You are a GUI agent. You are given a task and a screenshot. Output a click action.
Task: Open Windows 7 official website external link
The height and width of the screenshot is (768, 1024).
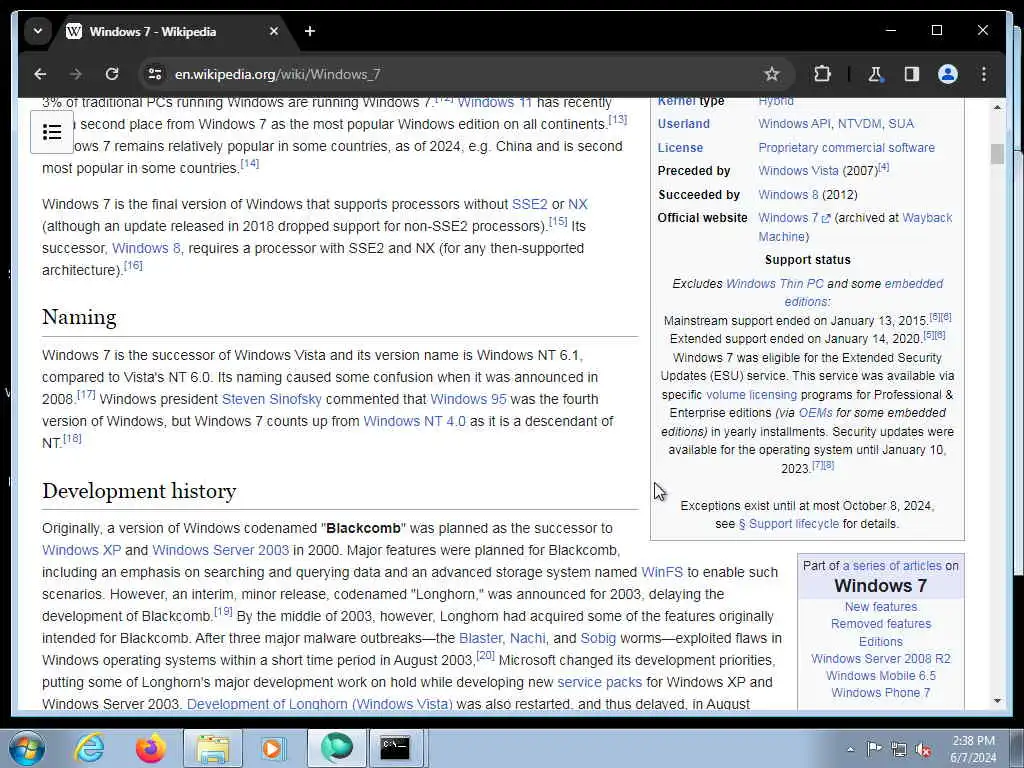click(794, 218)
